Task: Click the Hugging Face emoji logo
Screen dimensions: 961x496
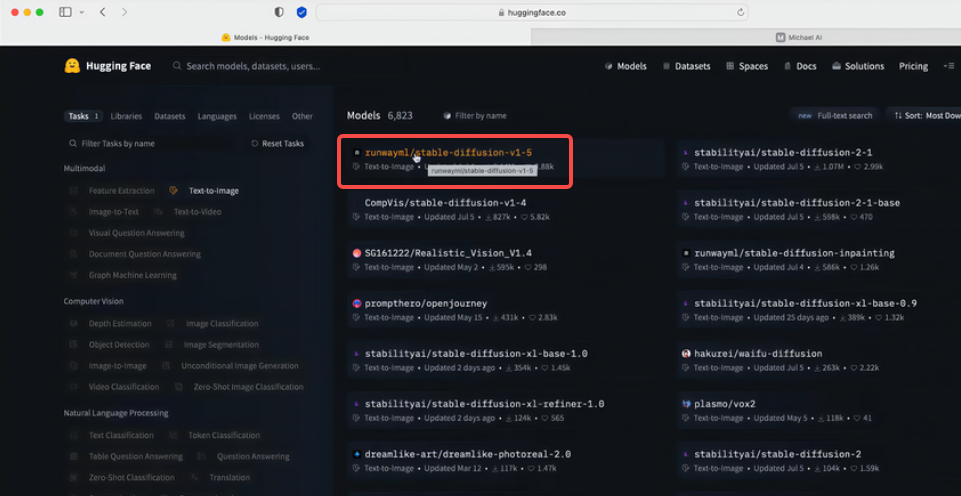Action: pos(72,66)
